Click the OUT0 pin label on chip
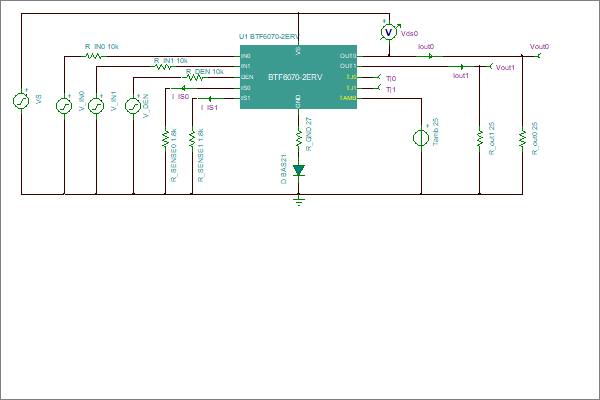Viewport: 600px width, 400px height. coord(348,56)
